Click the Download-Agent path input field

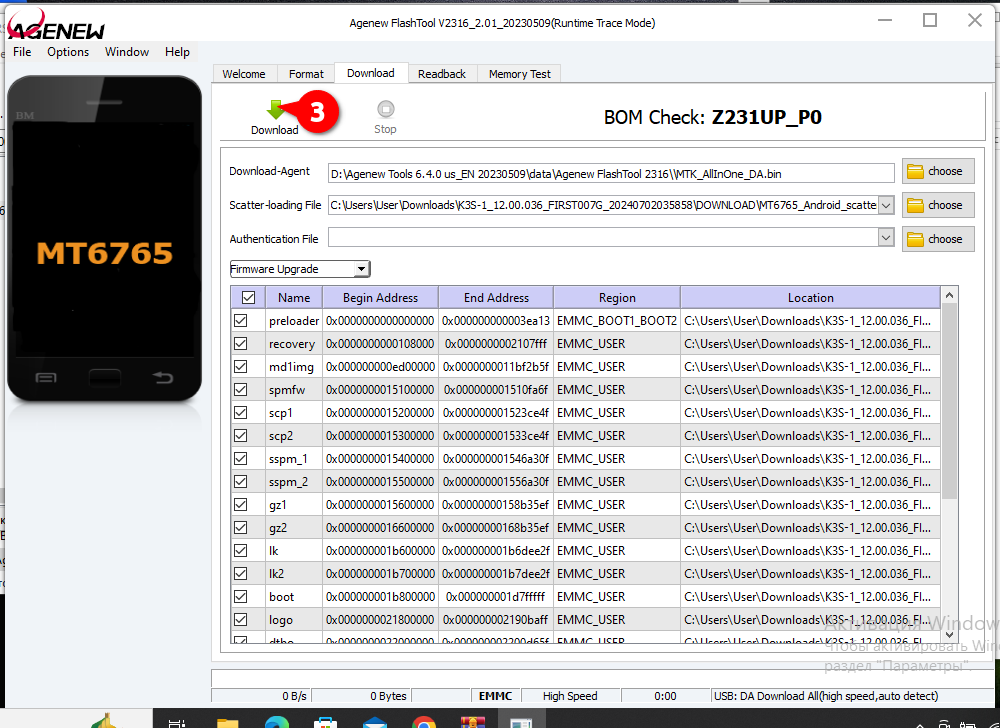(610, 173)
